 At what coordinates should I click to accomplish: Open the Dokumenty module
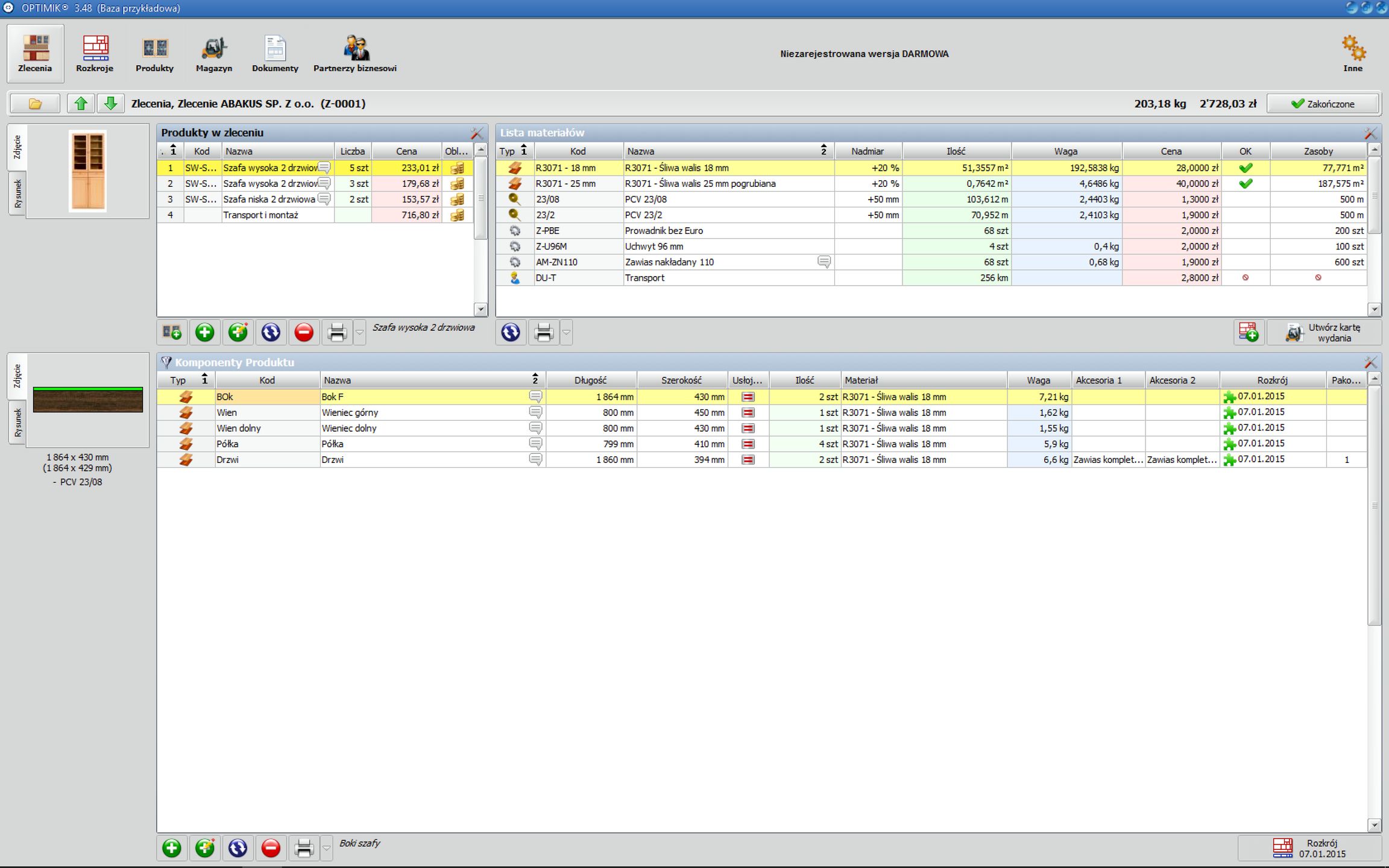275,53
